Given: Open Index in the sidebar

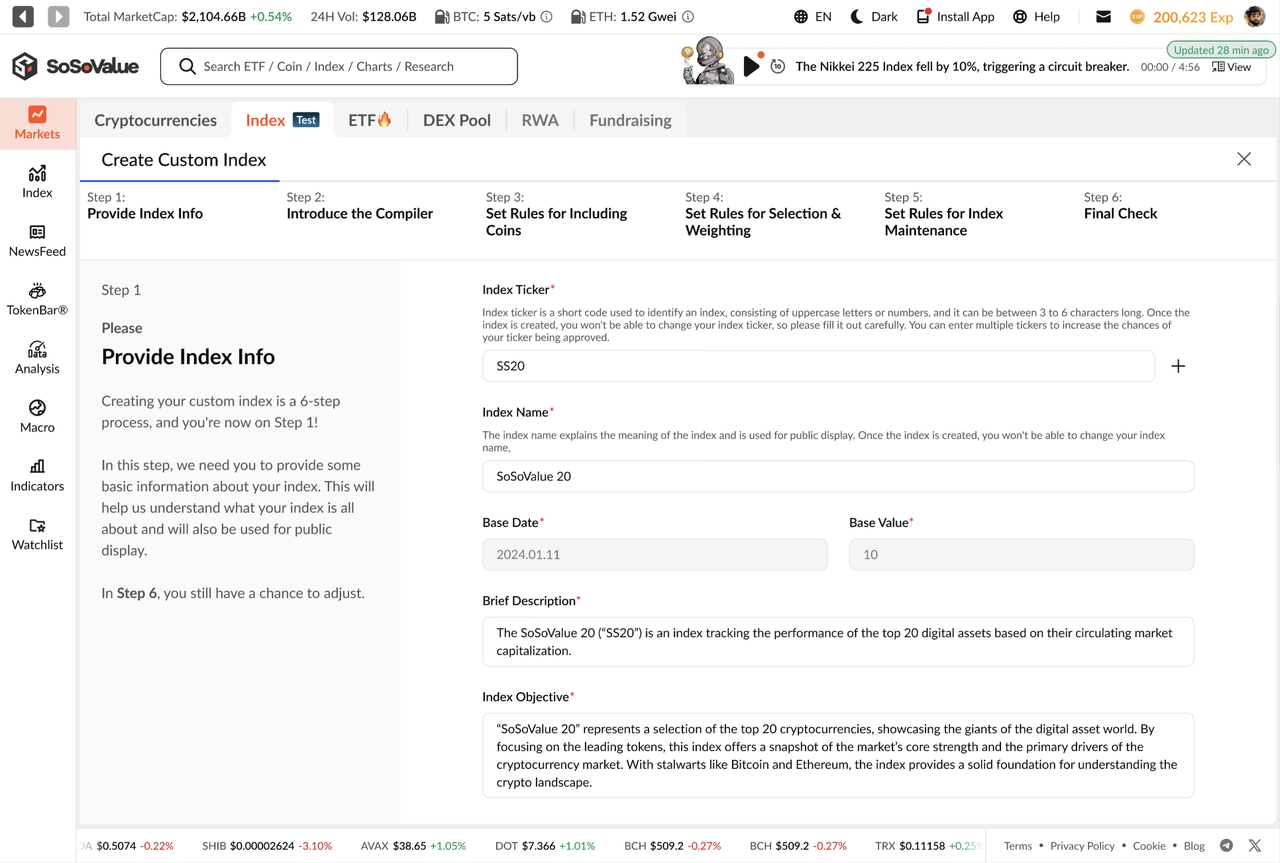Looking at the screenshot, I should click(x=37, y=182).
